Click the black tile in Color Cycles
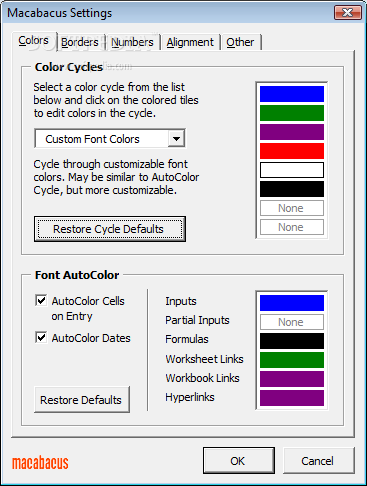Image resolution: width=367 pixels, height=486 pixels. click(x=292, y=189)
